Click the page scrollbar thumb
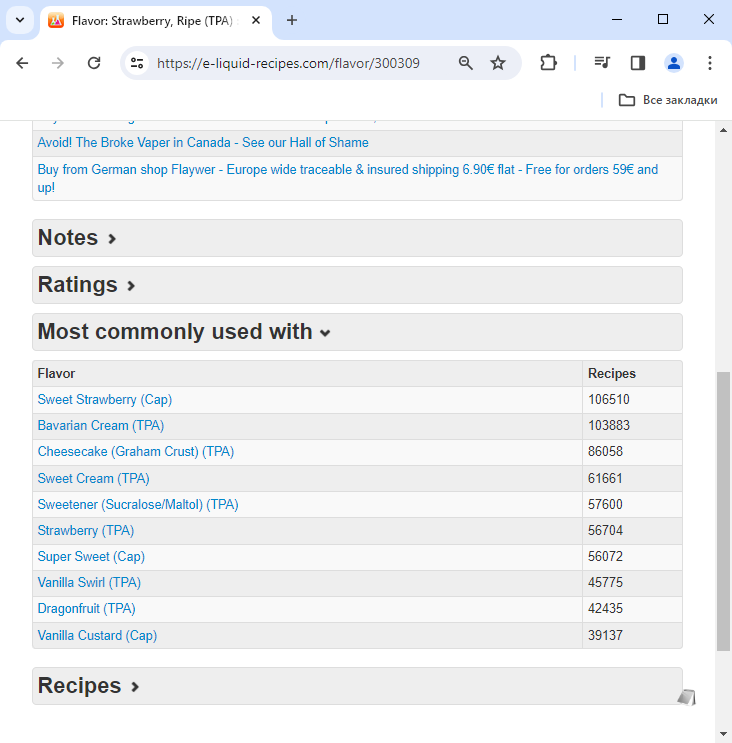Image resolution: width=732 pixels, height=743 pixels. (x=723, y=512)
